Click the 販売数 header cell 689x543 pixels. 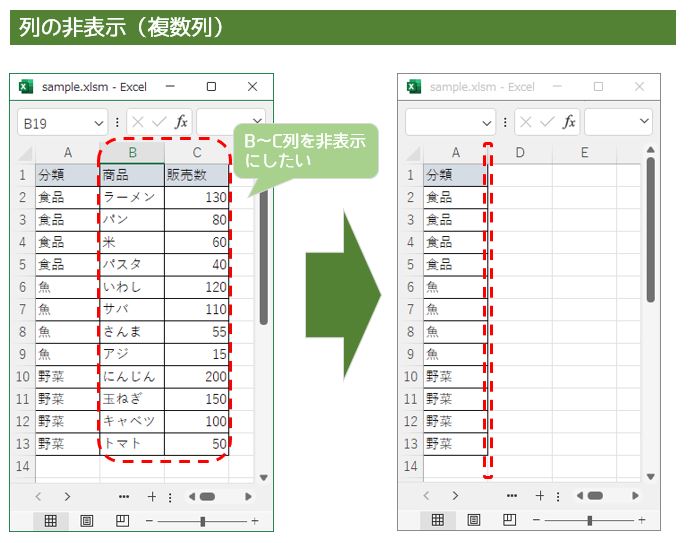pyautogui.click(x=197, y=175)
